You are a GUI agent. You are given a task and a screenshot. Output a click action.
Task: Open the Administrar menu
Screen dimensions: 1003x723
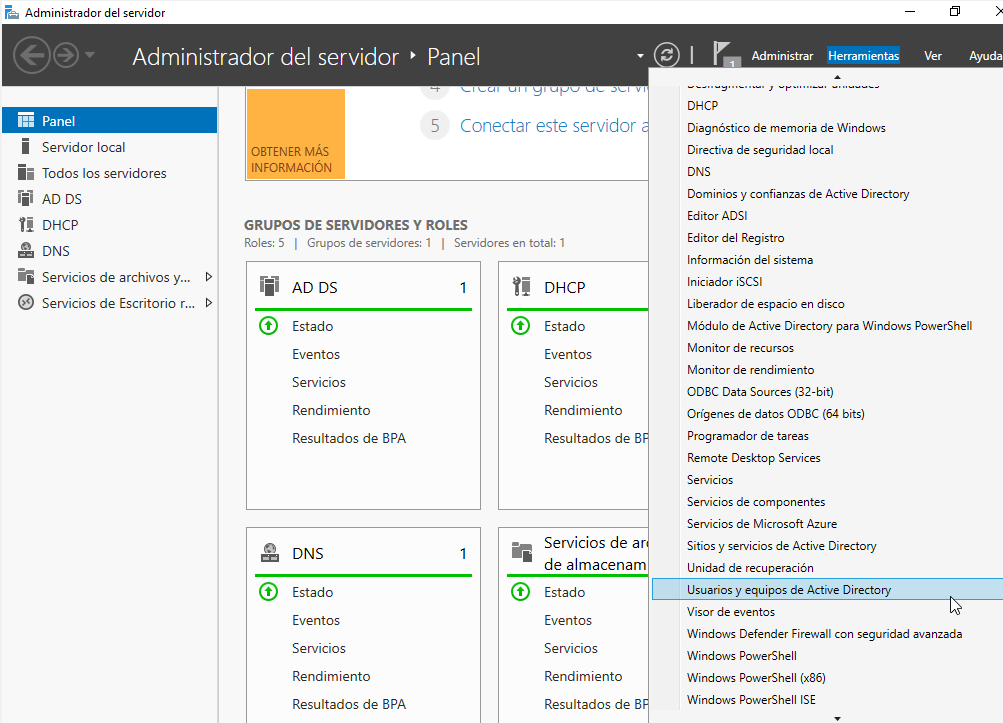(x=782, y=56)
